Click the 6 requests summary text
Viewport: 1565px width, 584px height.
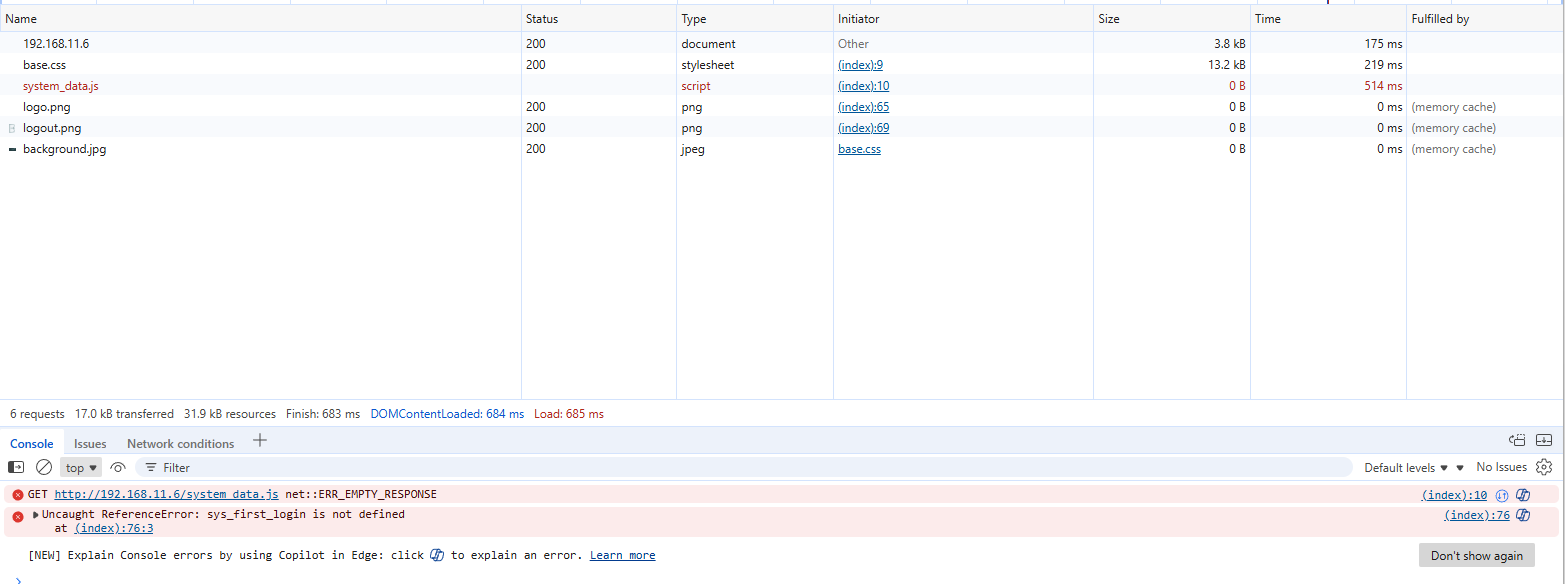click(x=37, y=413)
